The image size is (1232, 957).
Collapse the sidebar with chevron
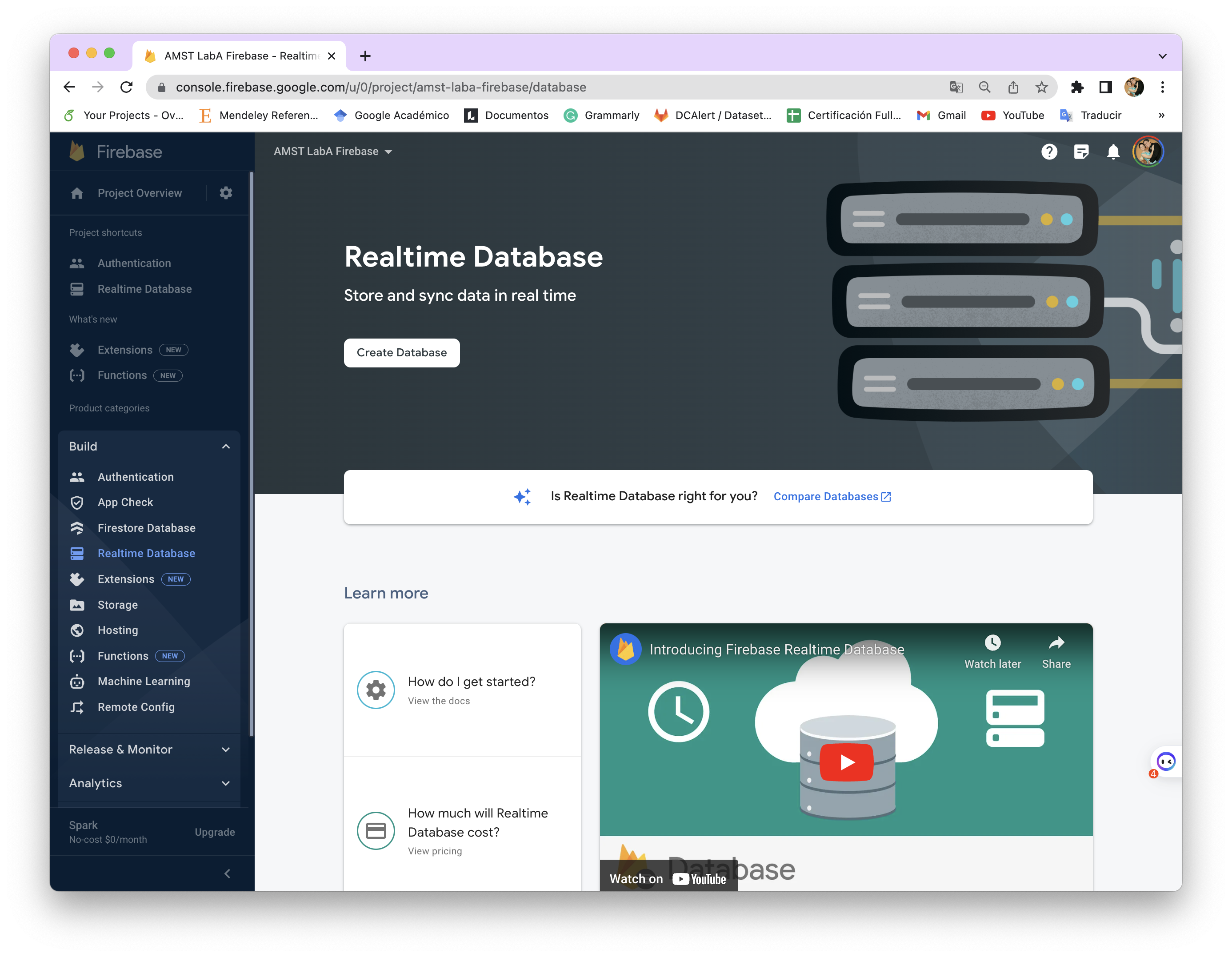click(227, 873)
